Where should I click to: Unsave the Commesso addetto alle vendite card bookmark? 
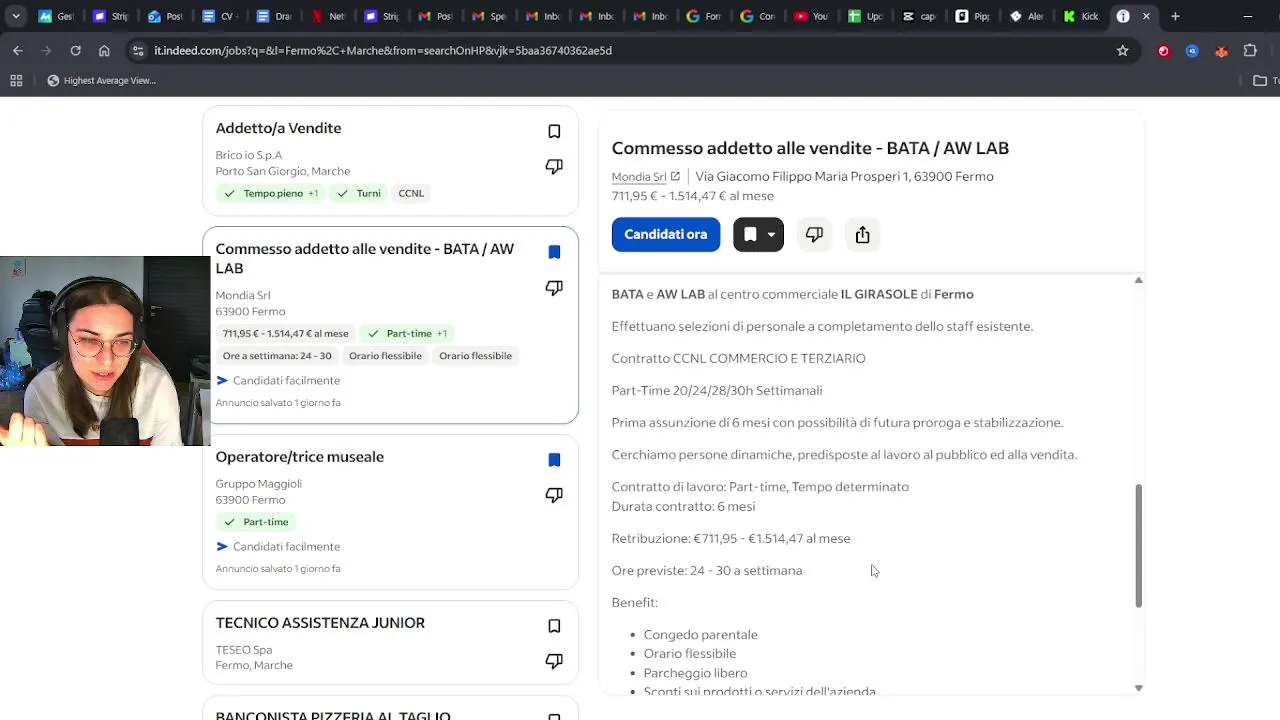pyautogui.click(x=554, y=252)
